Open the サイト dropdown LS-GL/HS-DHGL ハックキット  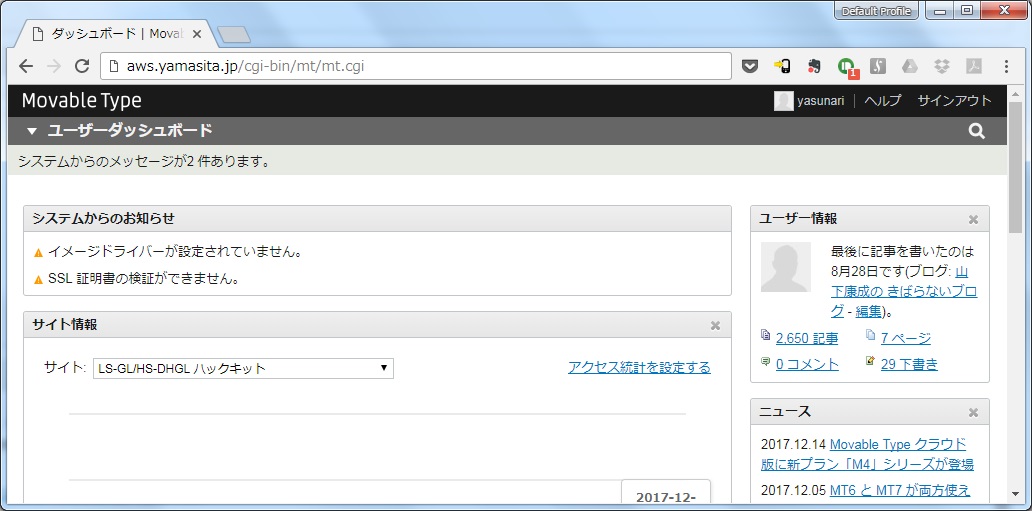click(x=244, y=369)
